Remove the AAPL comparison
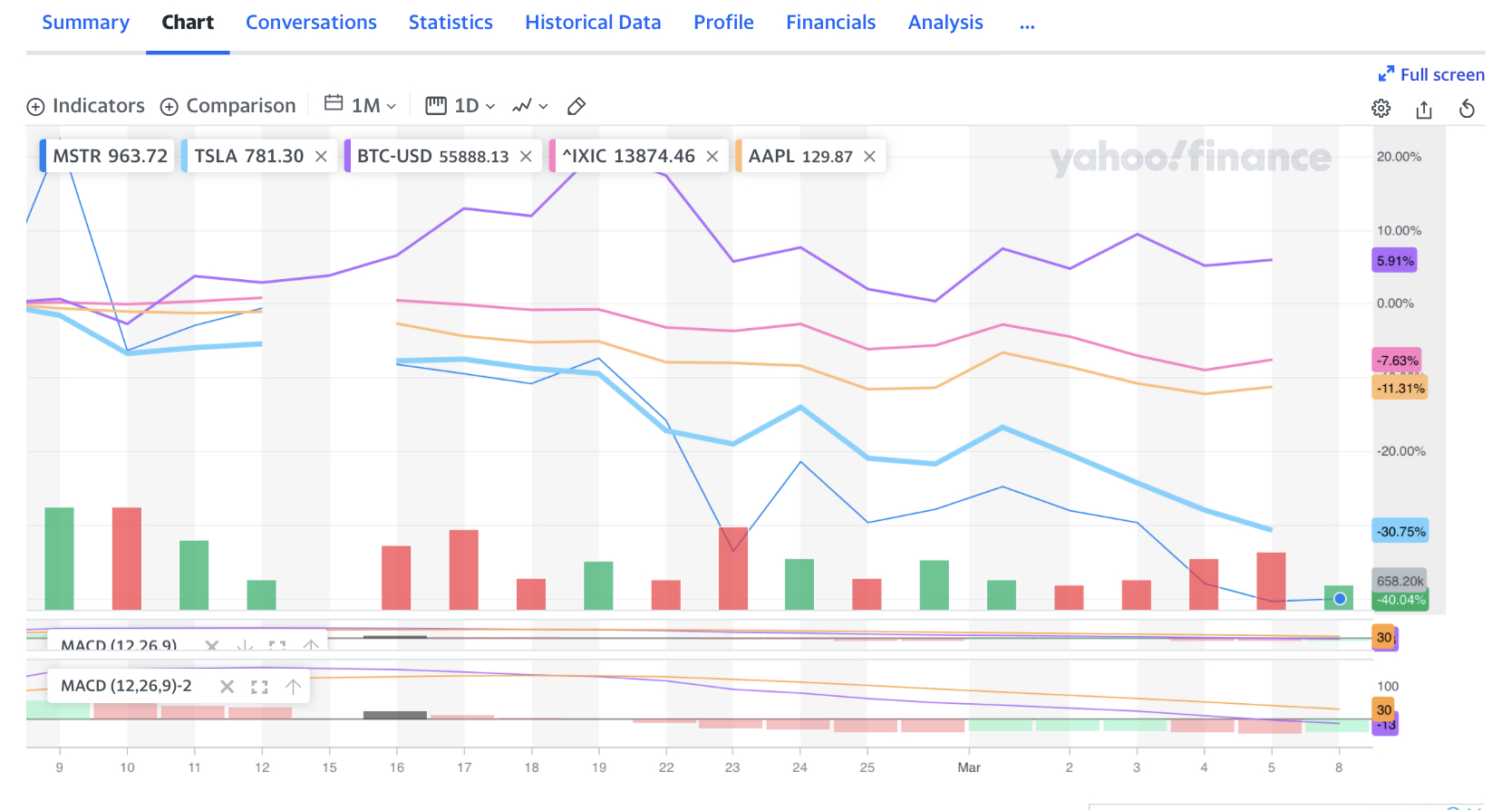Viewport: 1512px width, 810px height. point(869,157)
